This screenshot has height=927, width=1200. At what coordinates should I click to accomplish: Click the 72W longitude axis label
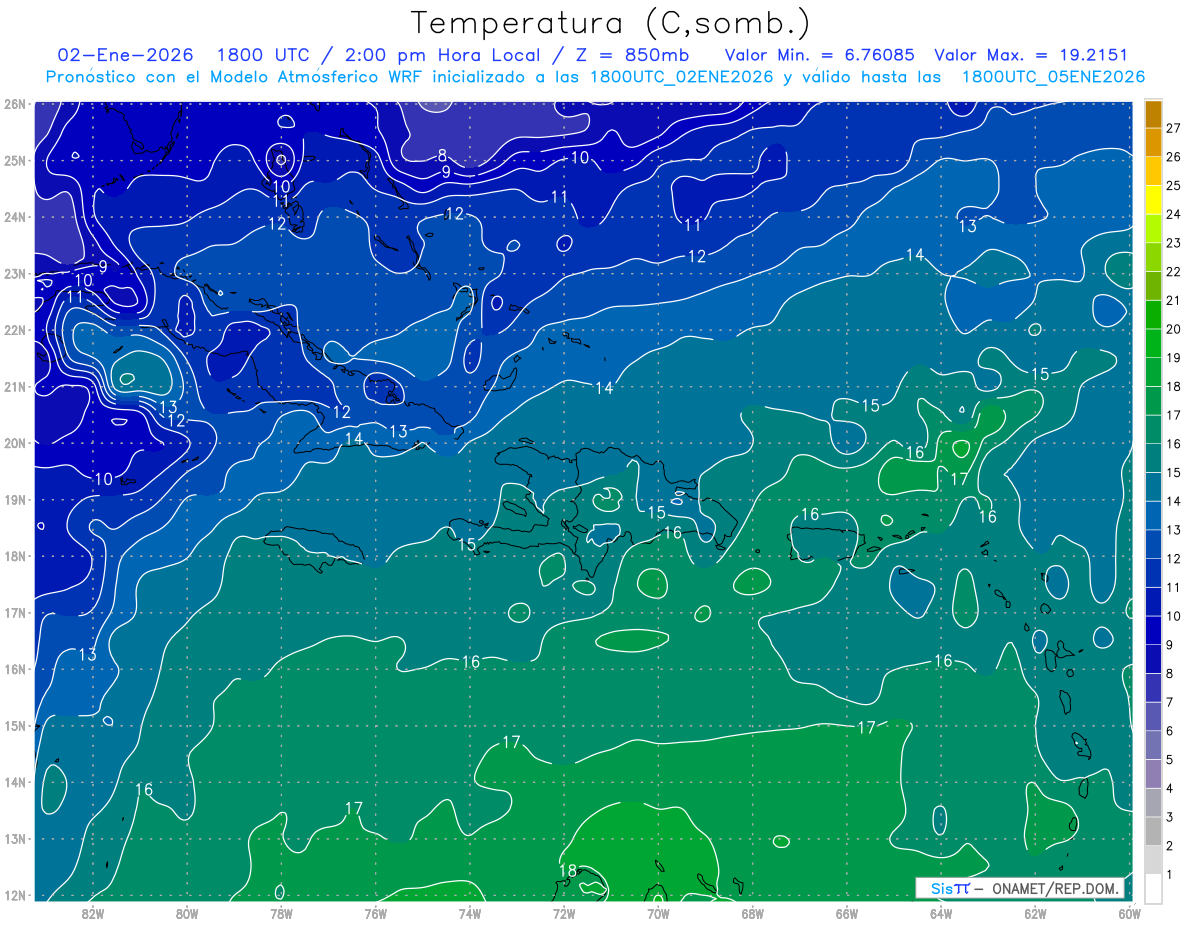[564, 913]
